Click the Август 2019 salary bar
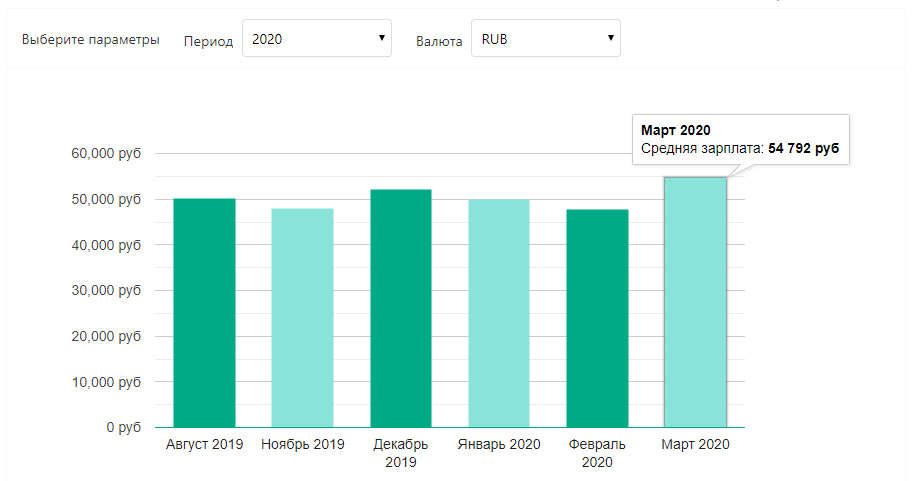919x481 pixels. click(x=204, y=312)
